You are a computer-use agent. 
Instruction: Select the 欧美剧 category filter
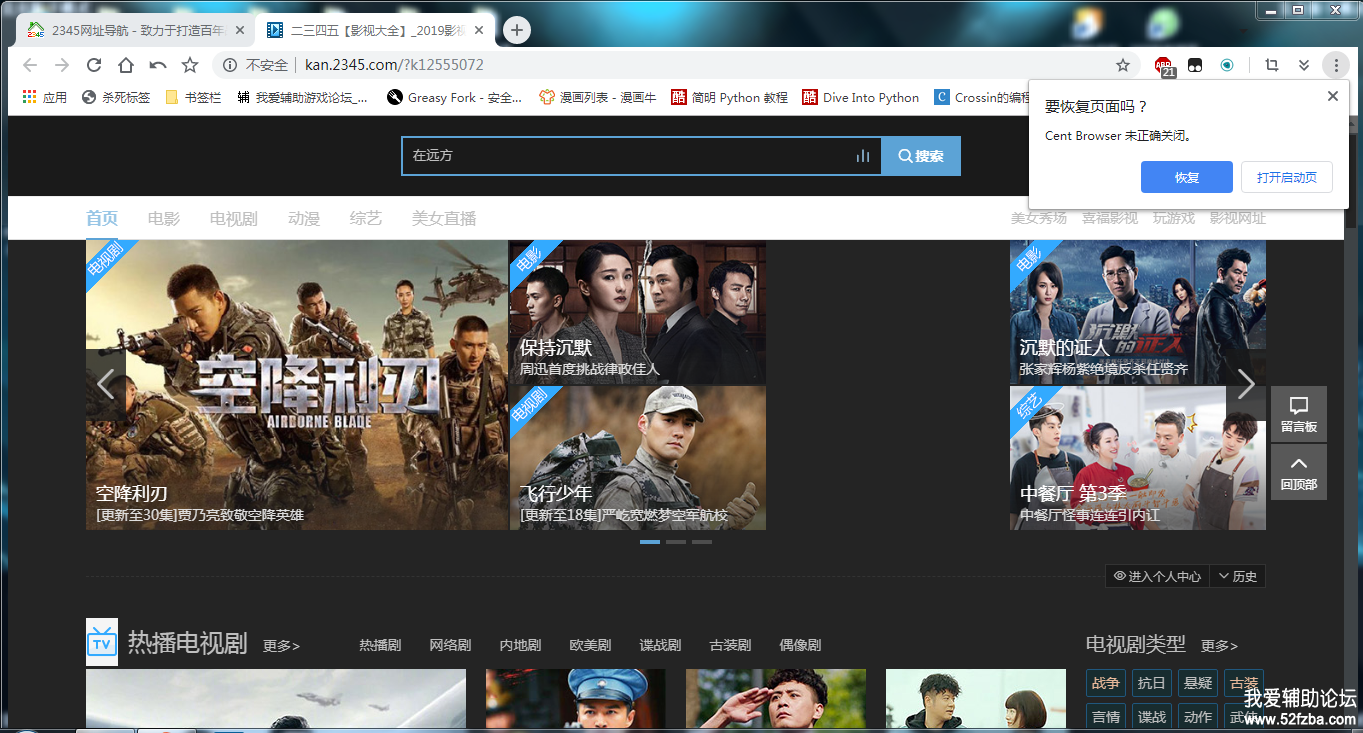tap(590, 646)
